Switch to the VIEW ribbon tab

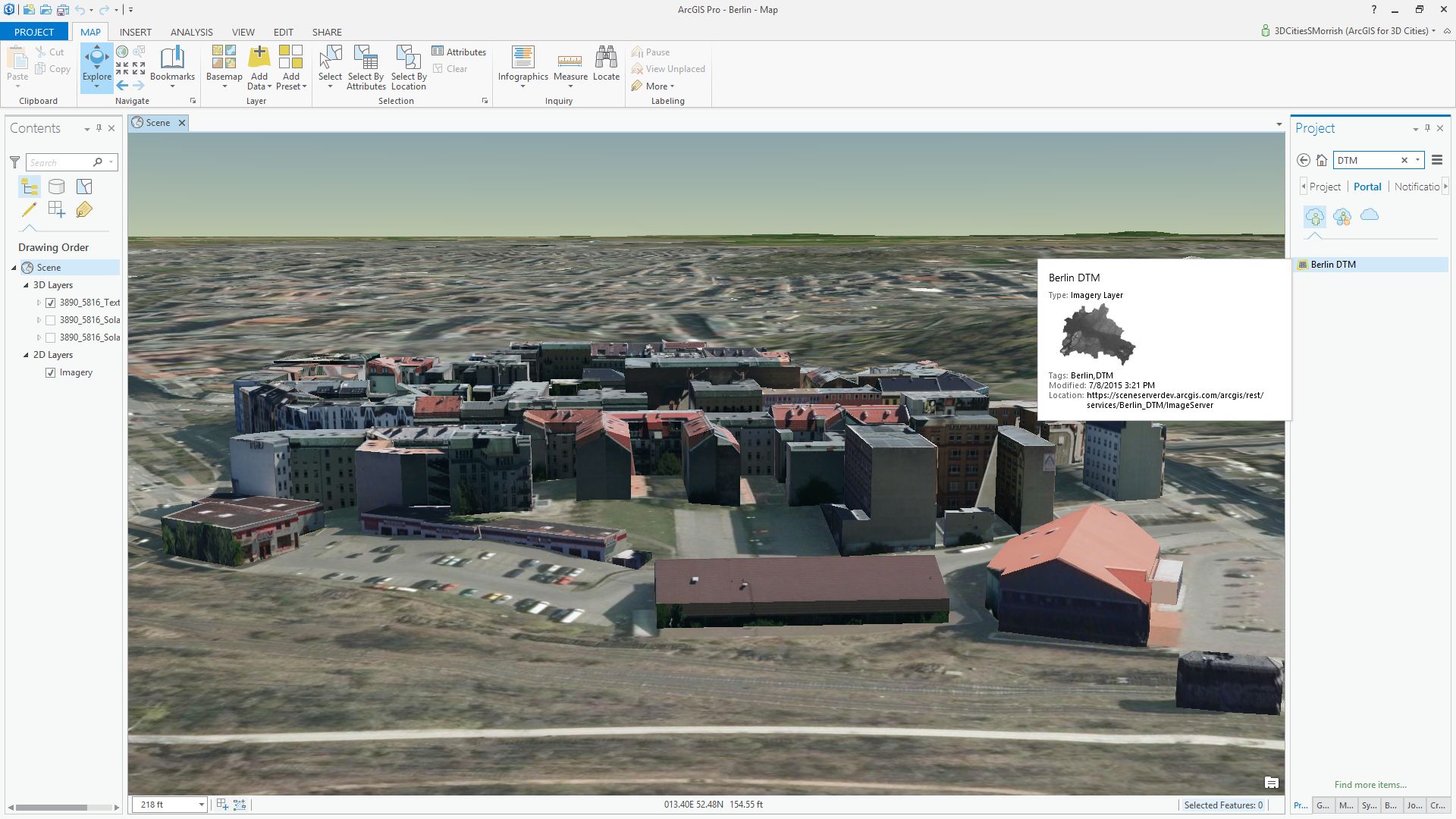[x=243, y=32]
